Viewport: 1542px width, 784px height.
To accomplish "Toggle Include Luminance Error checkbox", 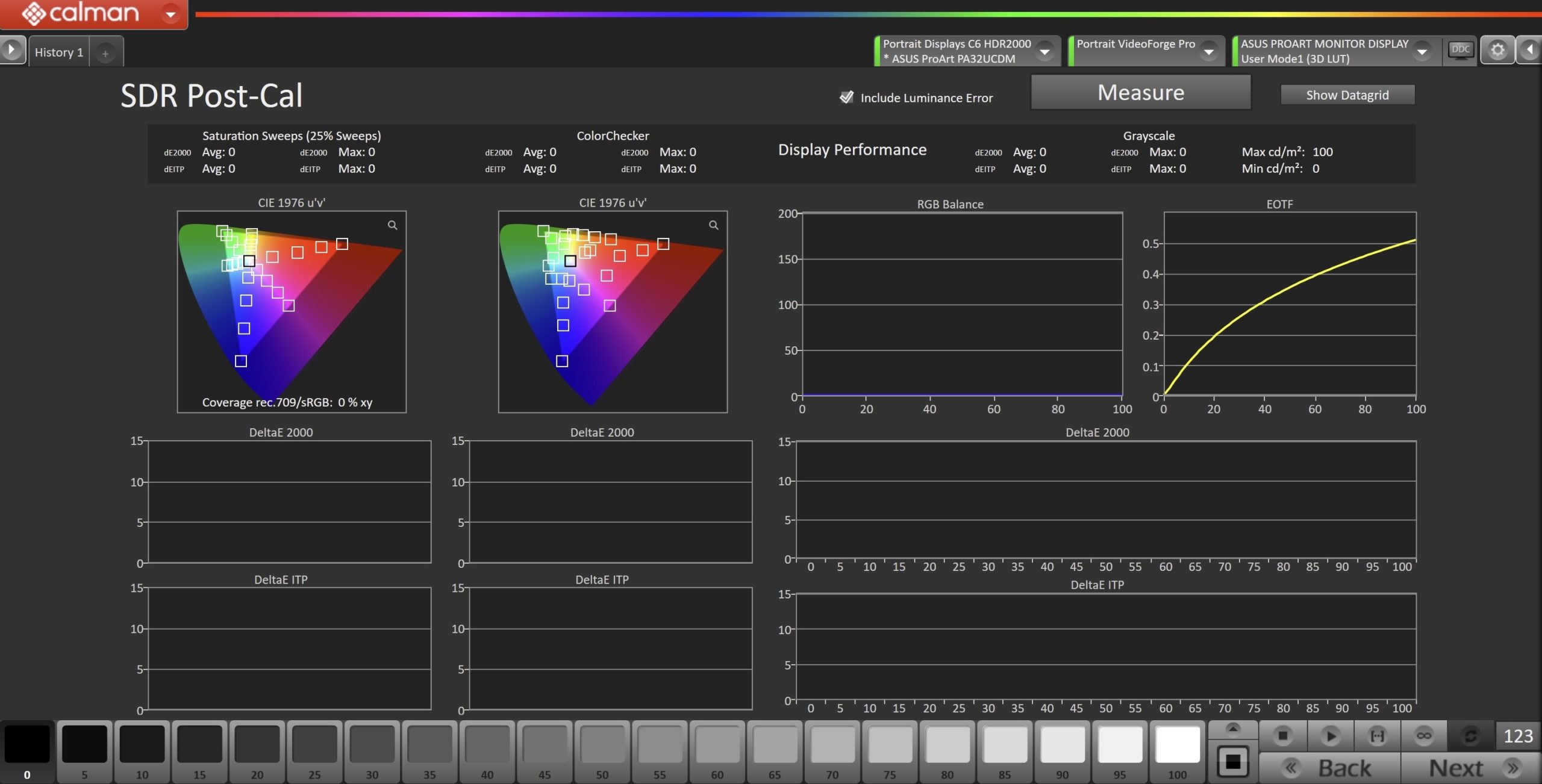I will point(846,98).
